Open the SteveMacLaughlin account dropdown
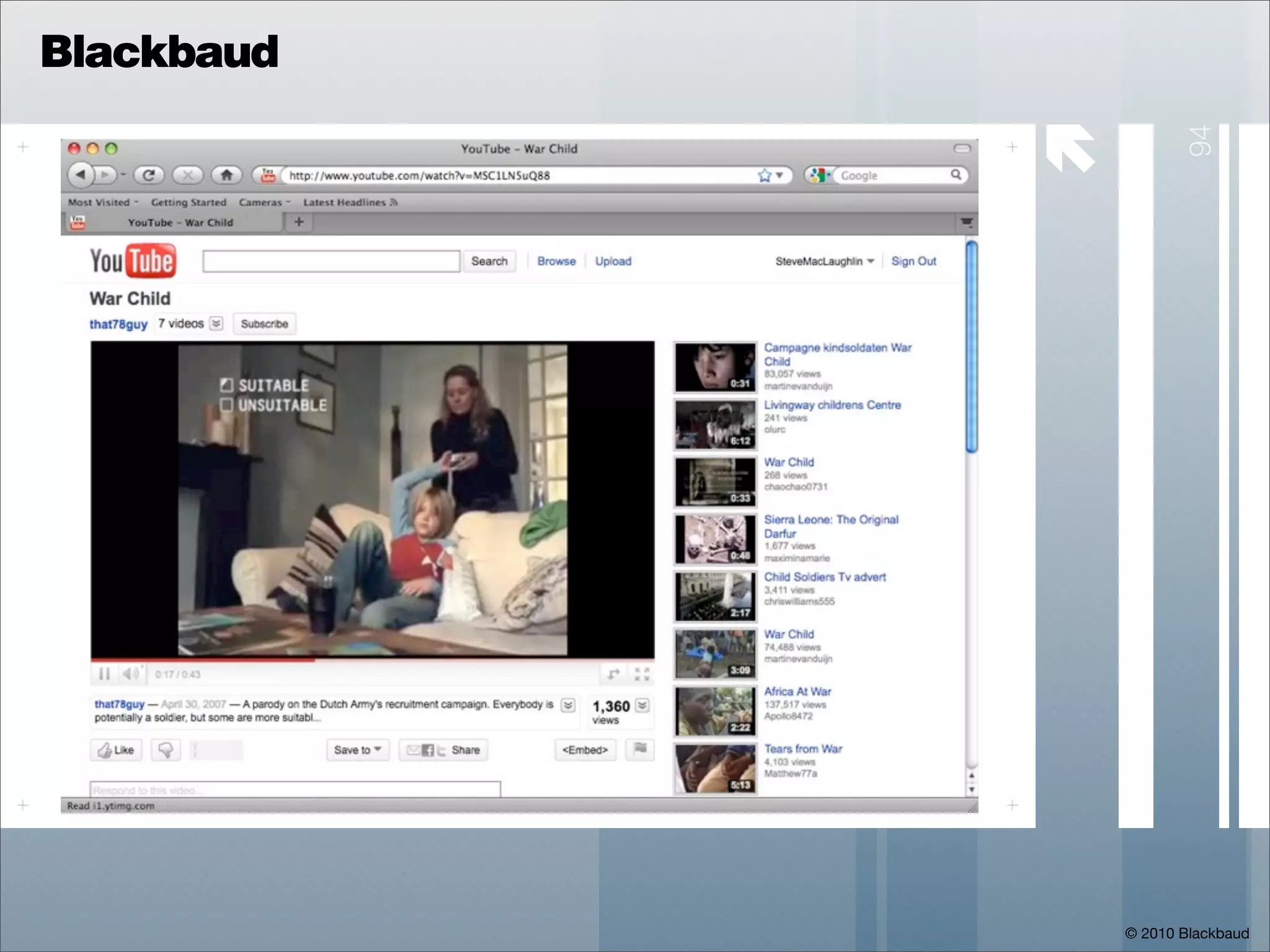Viewport: 1270px width, 952px height. 825,261
